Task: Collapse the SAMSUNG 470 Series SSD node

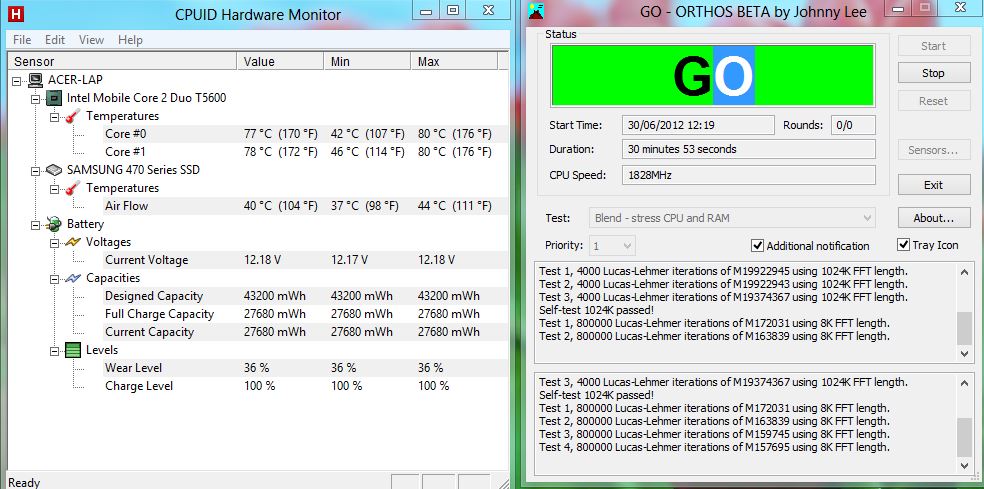Action: (35, 171)
